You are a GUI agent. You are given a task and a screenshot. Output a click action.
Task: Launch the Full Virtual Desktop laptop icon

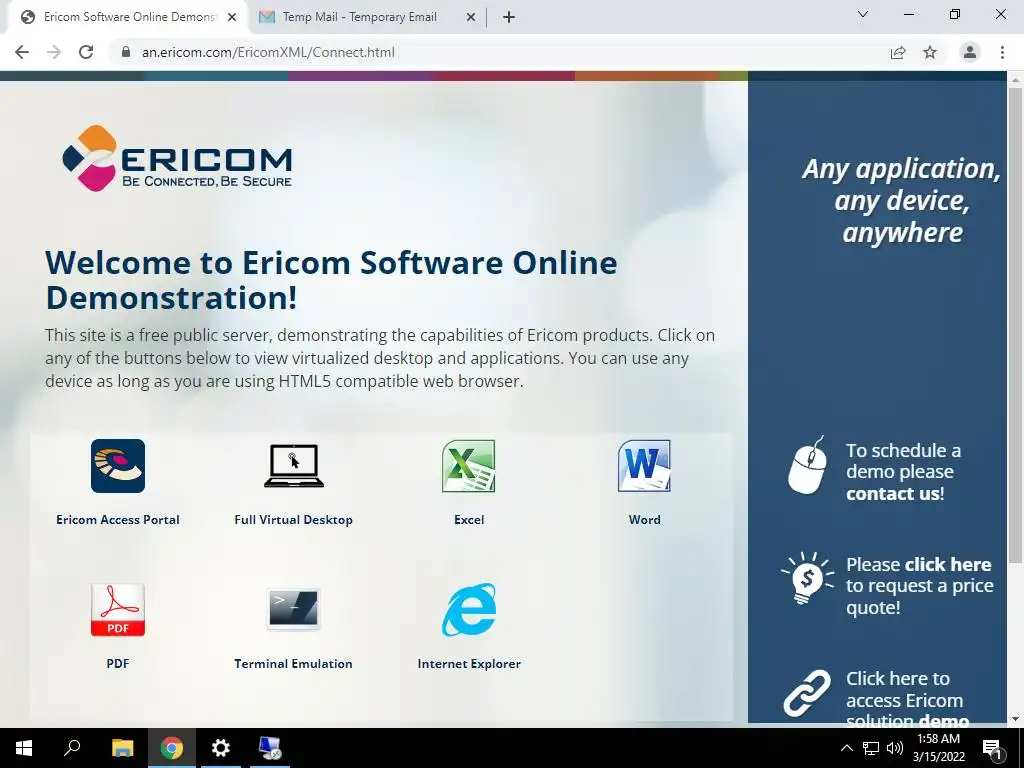click(x=294, y=466)
